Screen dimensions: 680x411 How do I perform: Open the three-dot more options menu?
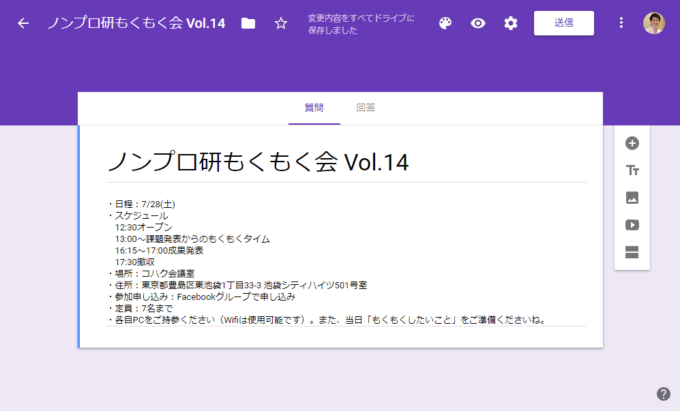point(621,23)
